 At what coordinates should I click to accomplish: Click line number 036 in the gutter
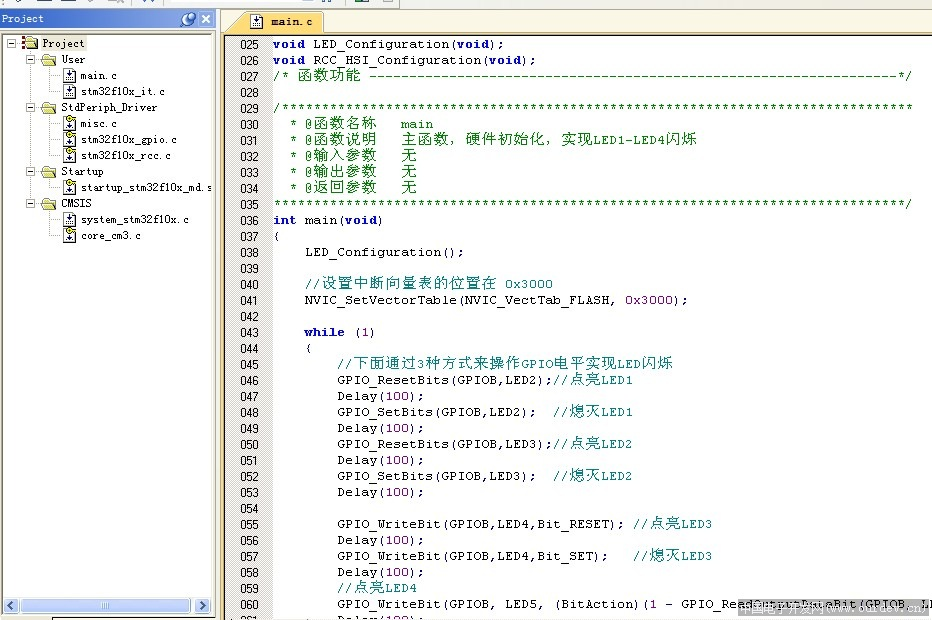coord(249,221)
